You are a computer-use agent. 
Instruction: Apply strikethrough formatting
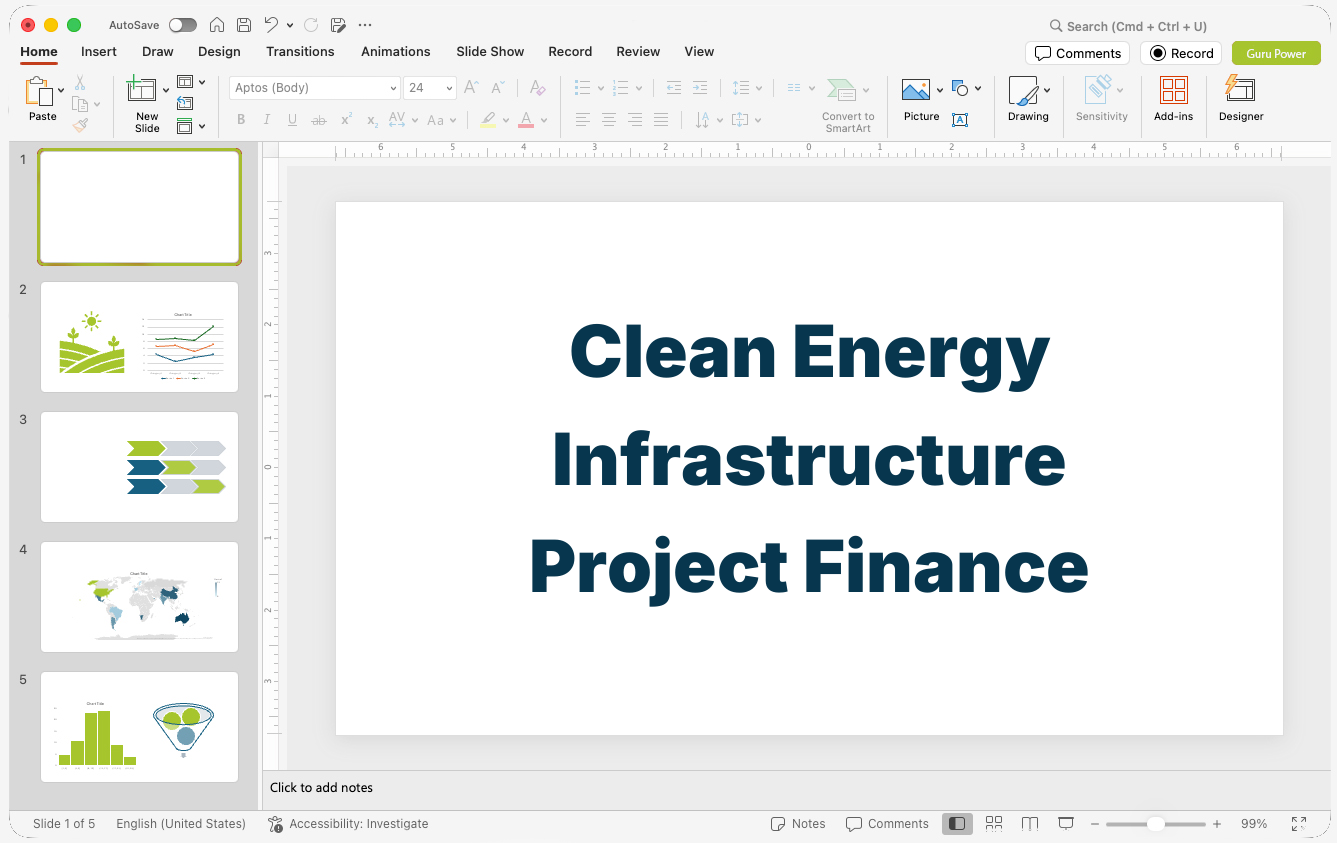click(x=318, y=120)
